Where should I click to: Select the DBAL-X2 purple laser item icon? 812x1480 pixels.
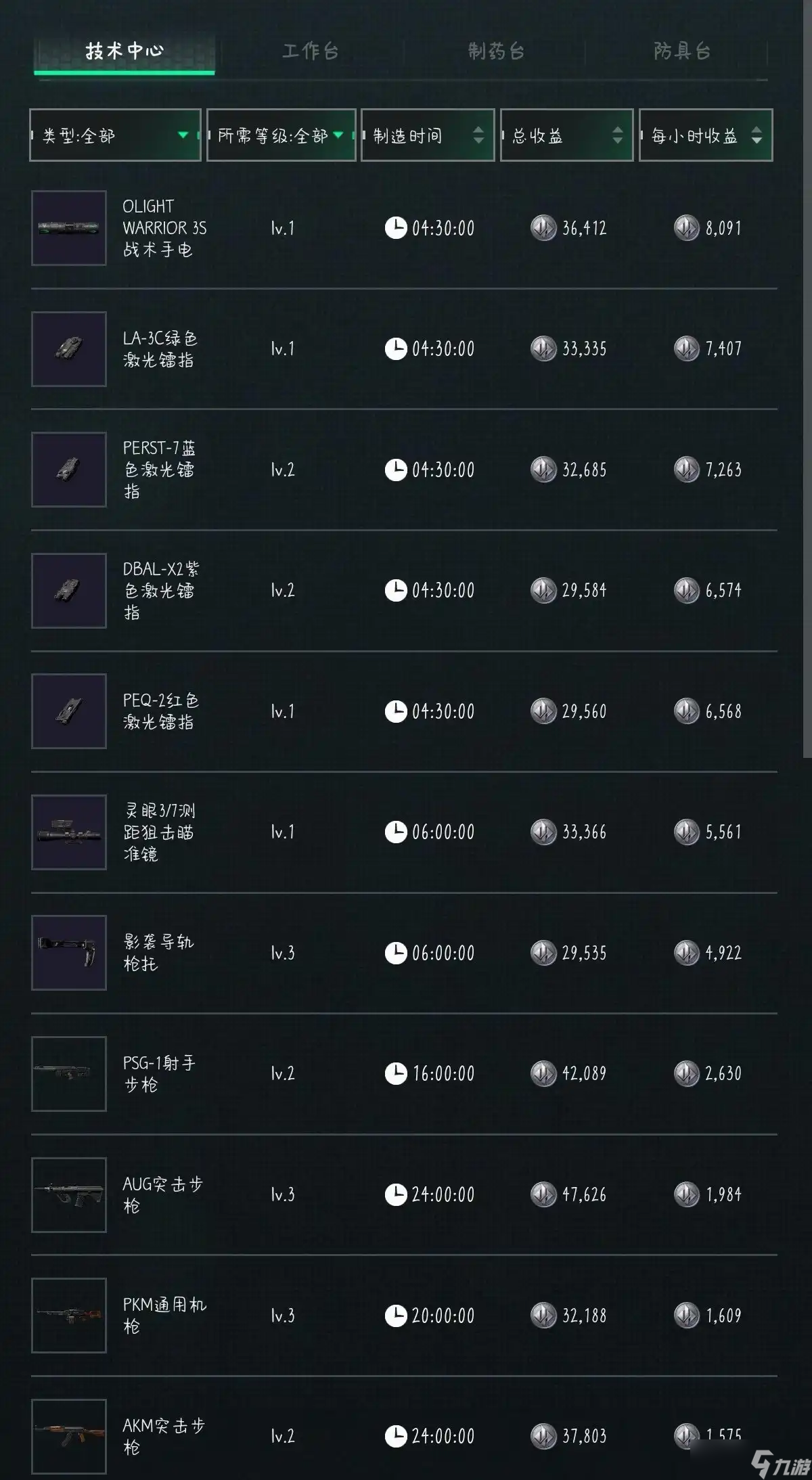69,591
